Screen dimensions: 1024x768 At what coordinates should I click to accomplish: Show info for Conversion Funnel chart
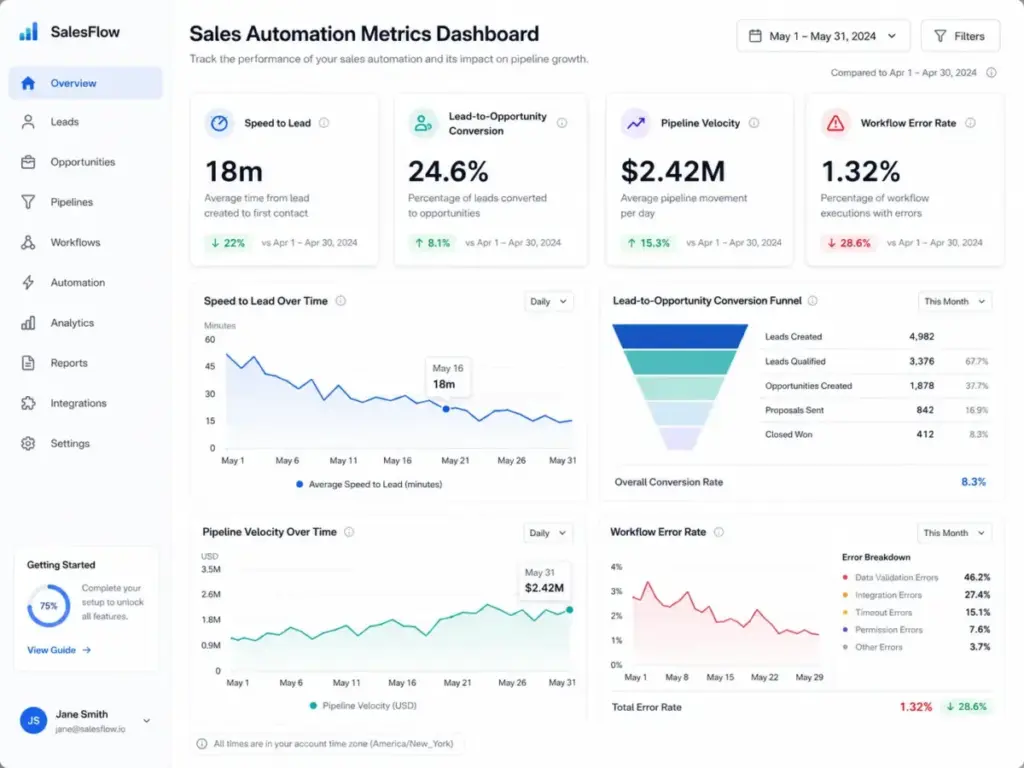point(812,301)
